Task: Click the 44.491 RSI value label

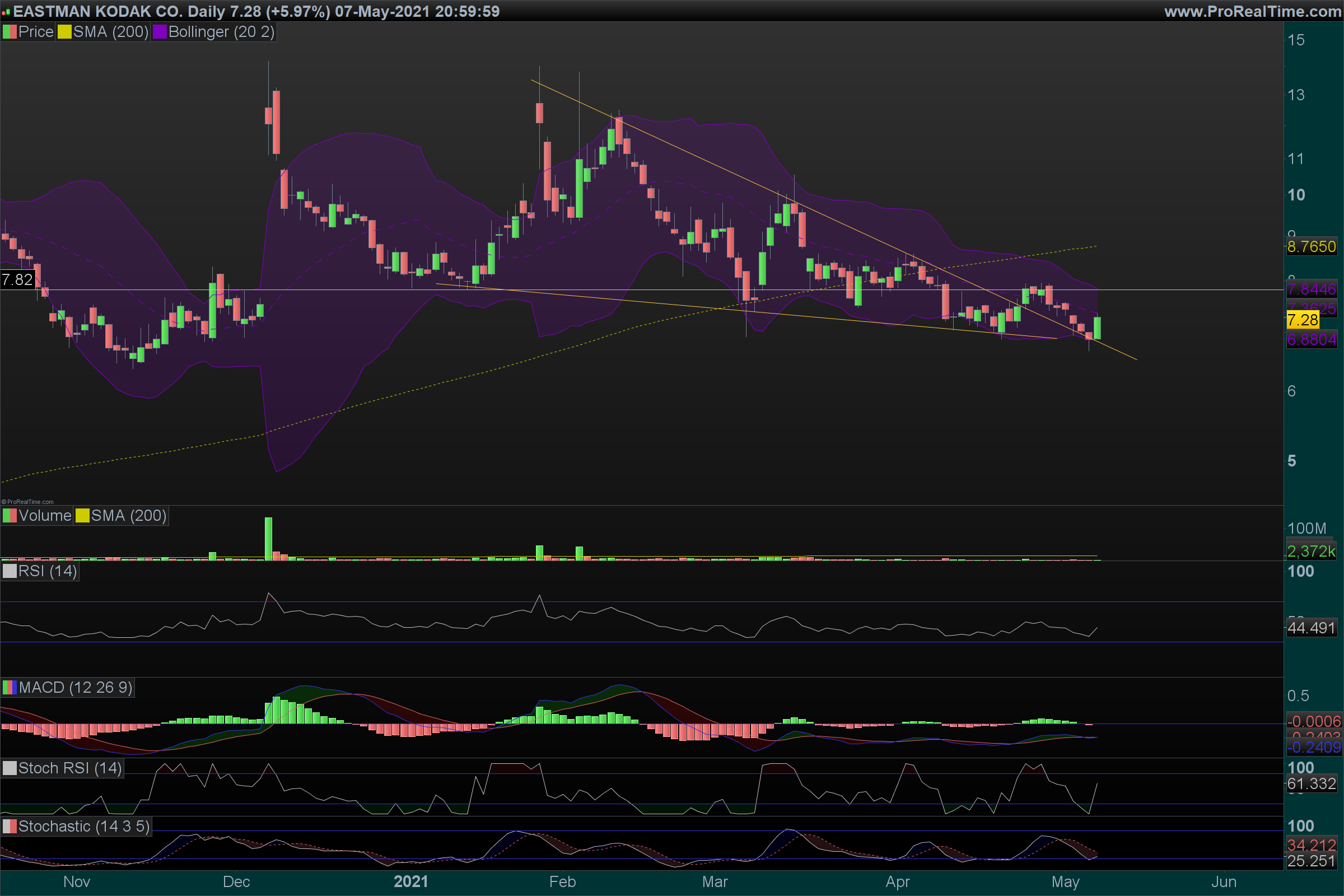Action: pos(1311,628)
